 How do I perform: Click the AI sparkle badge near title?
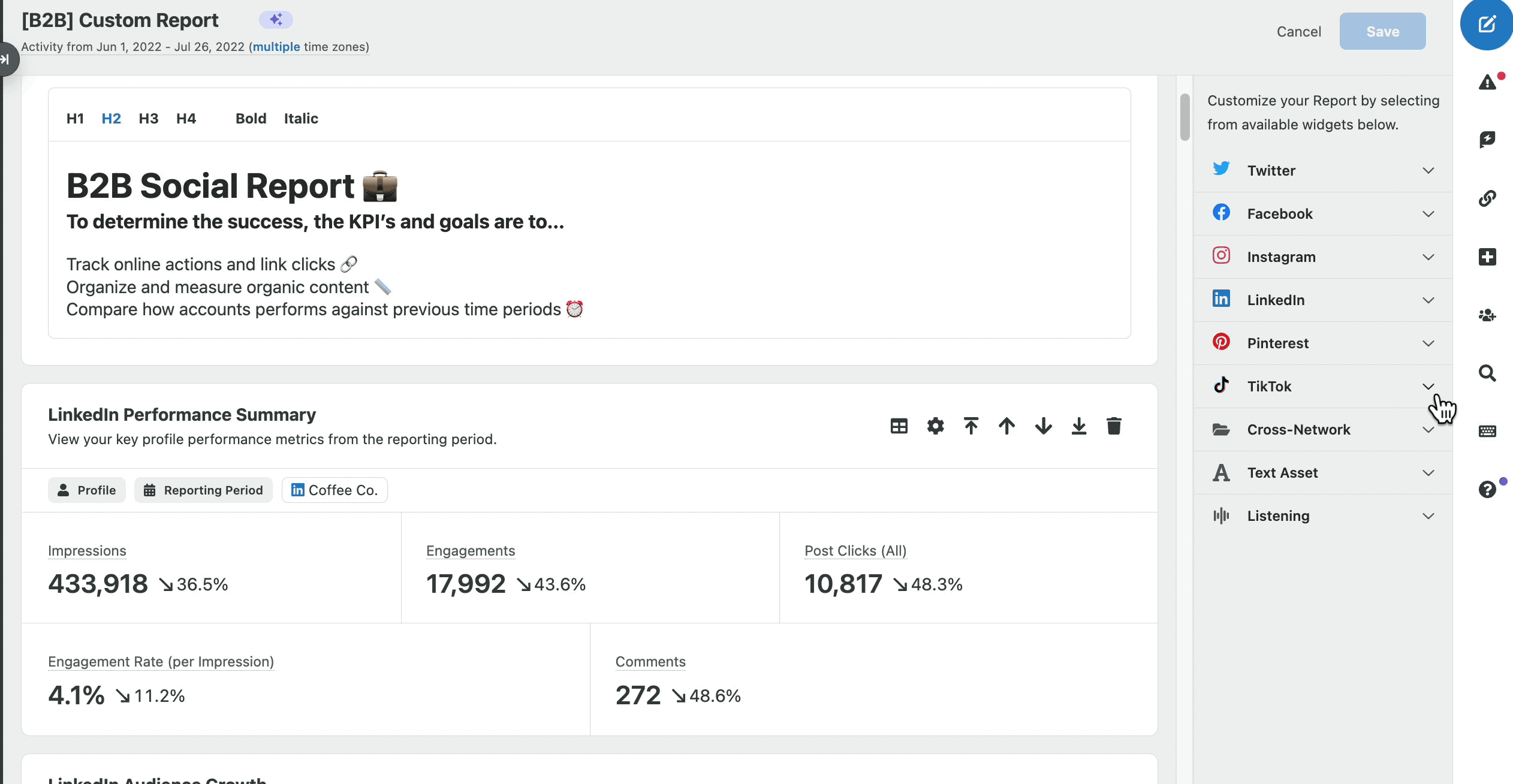[x=276, y=20]
